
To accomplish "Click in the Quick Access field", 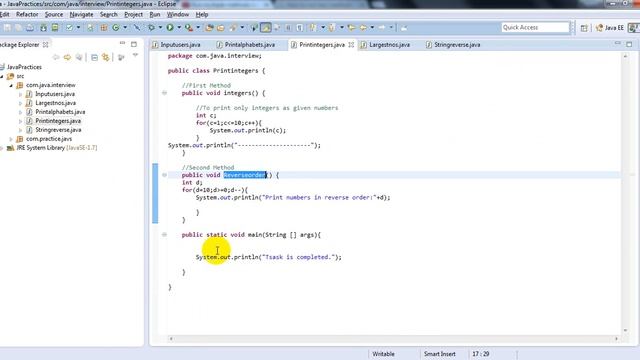I will pyautogui.click(x=535, y=27).
